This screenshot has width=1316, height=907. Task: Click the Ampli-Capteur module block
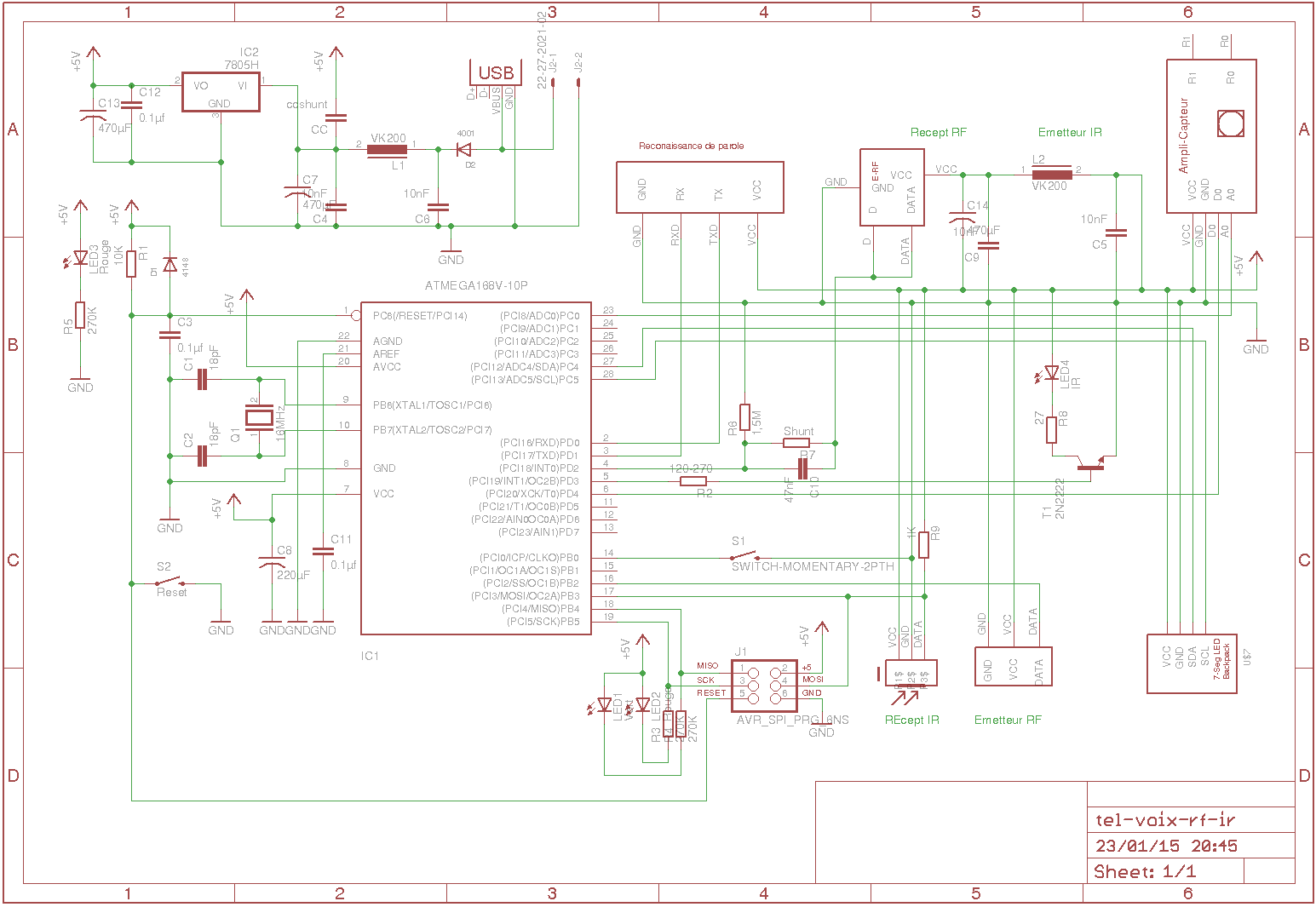tap(1210, 136)
